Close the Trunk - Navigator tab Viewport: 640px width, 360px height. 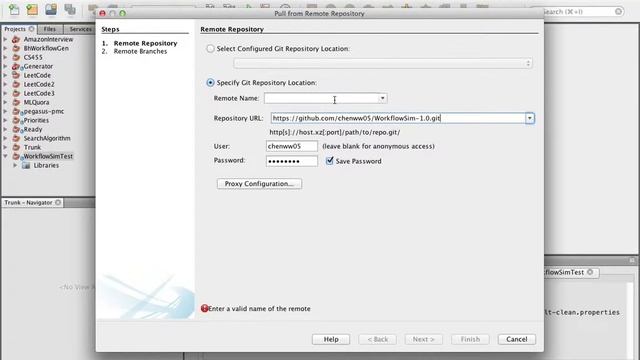(58, 202)
